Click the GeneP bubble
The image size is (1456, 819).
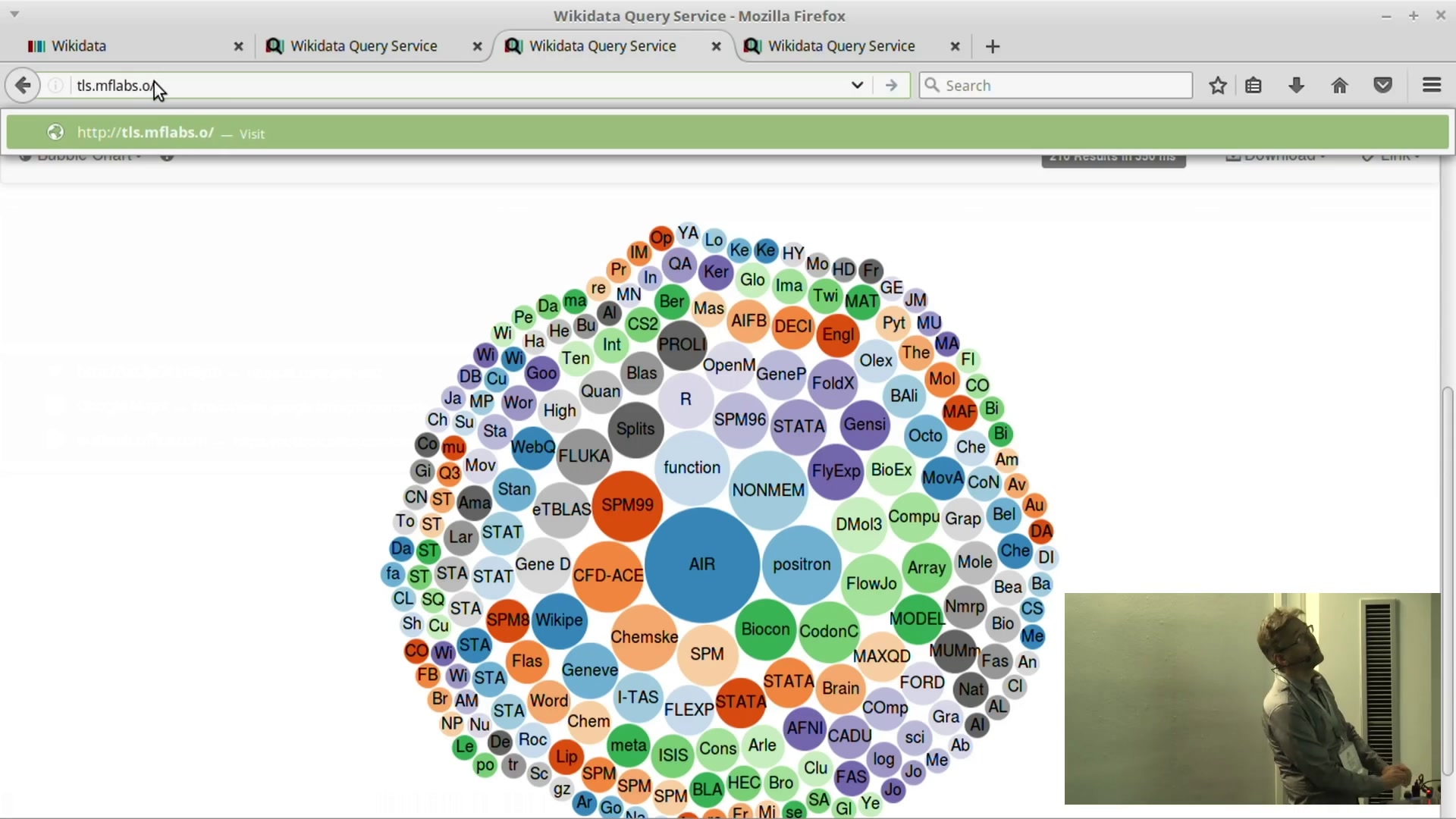click(781, 374)
